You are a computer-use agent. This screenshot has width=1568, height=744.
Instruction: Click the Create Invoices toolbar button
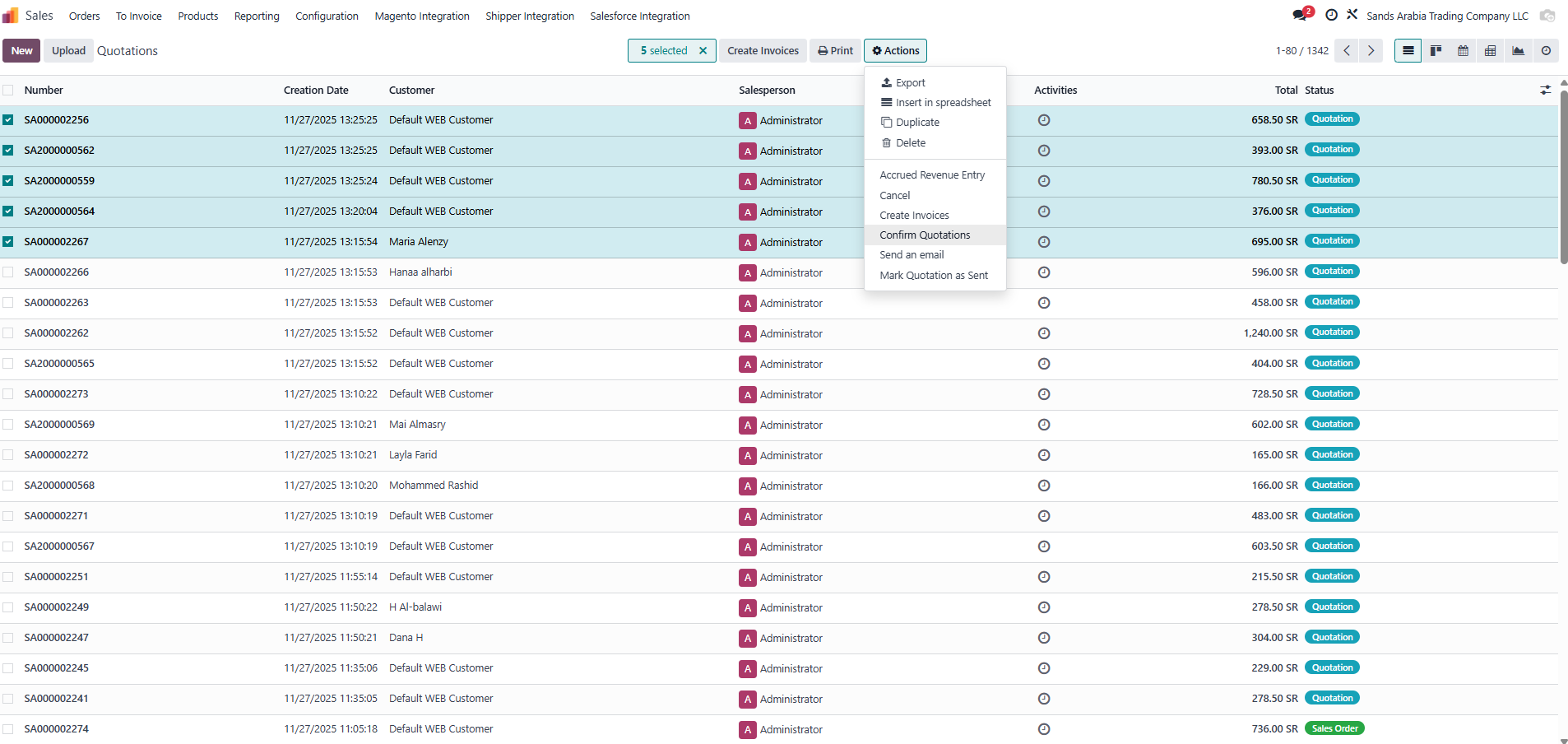click(763, 51)
